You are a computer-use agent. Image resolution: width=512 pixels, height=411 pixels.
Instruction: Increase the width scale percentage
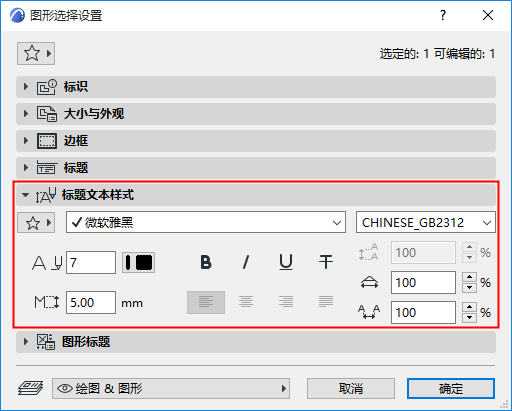coord(470,277)
